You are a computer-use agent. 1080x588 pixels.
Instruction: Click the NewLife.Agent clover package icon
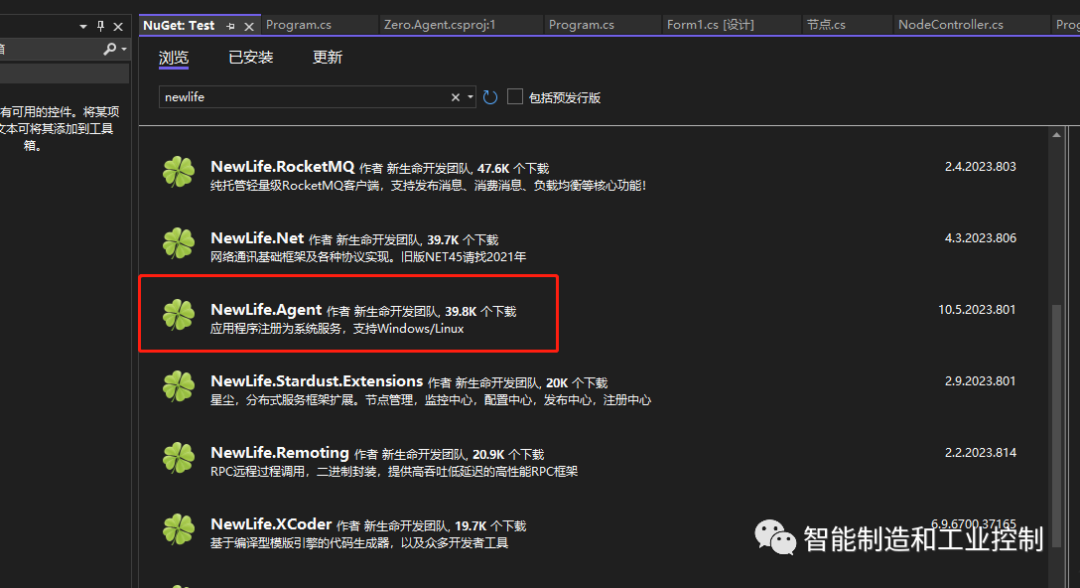click(x=179, y=315)
